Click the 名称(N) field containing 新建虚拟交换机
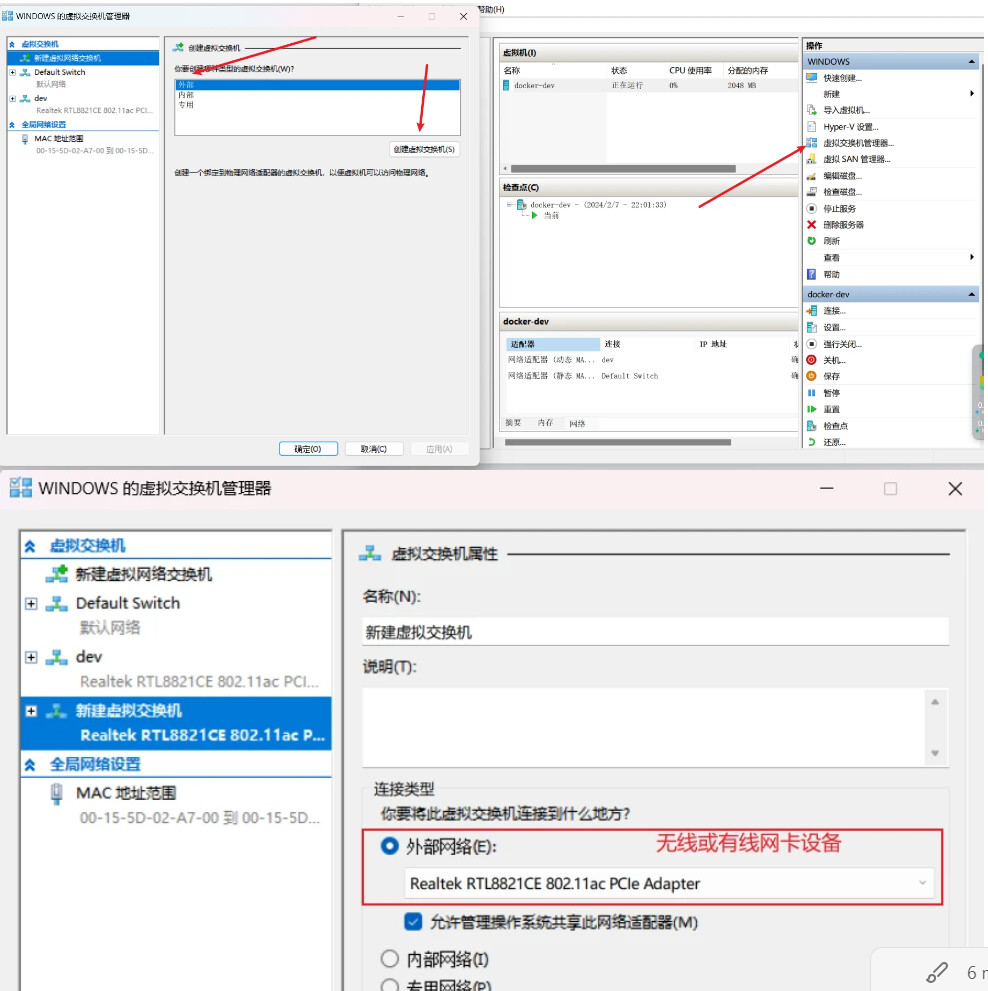This screenshot has height=991, width=988. pyautogui.click(x=656, y=632)
